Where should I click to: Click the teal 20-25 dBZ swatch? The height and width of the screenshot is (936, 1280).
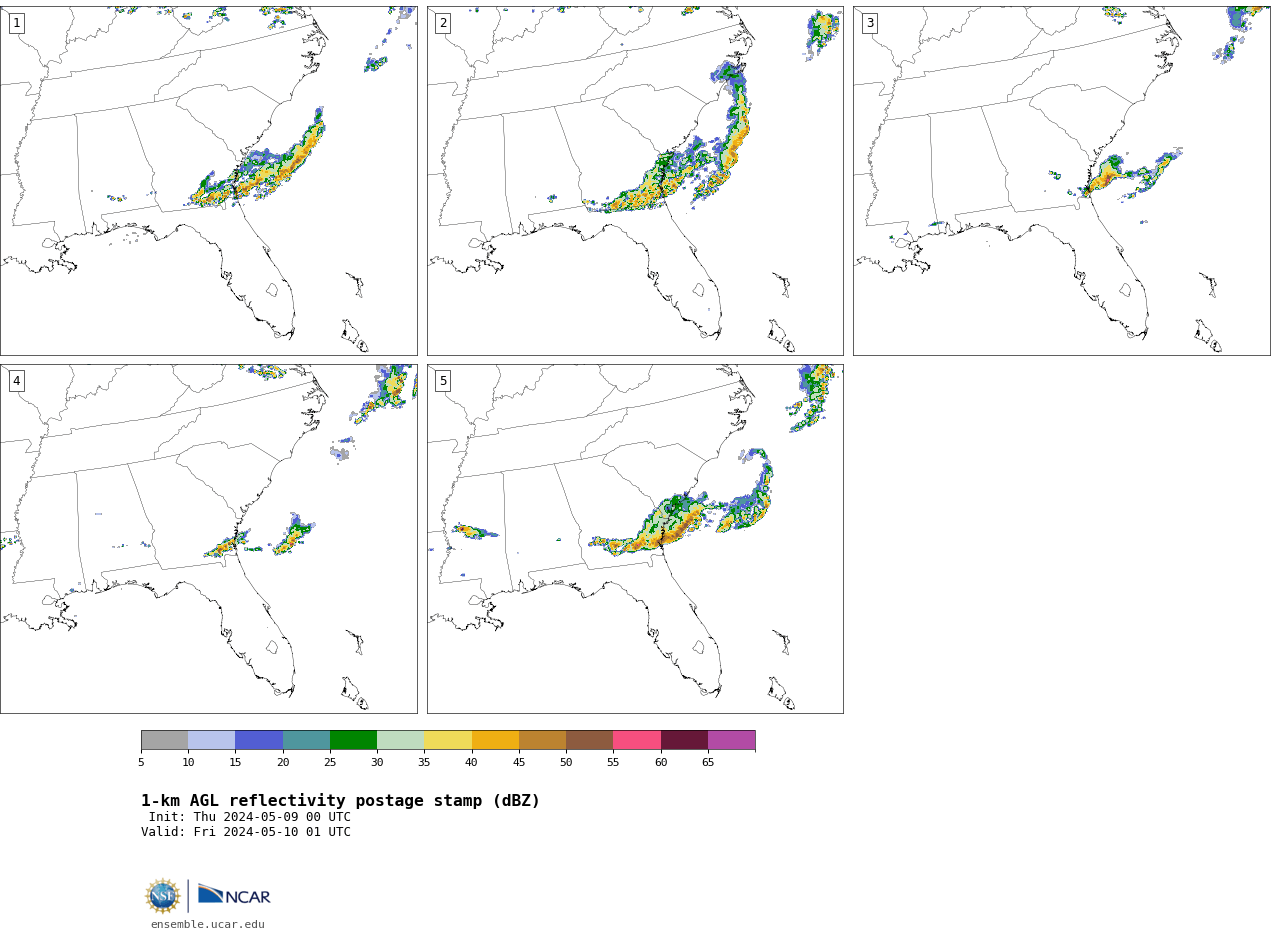306,740
